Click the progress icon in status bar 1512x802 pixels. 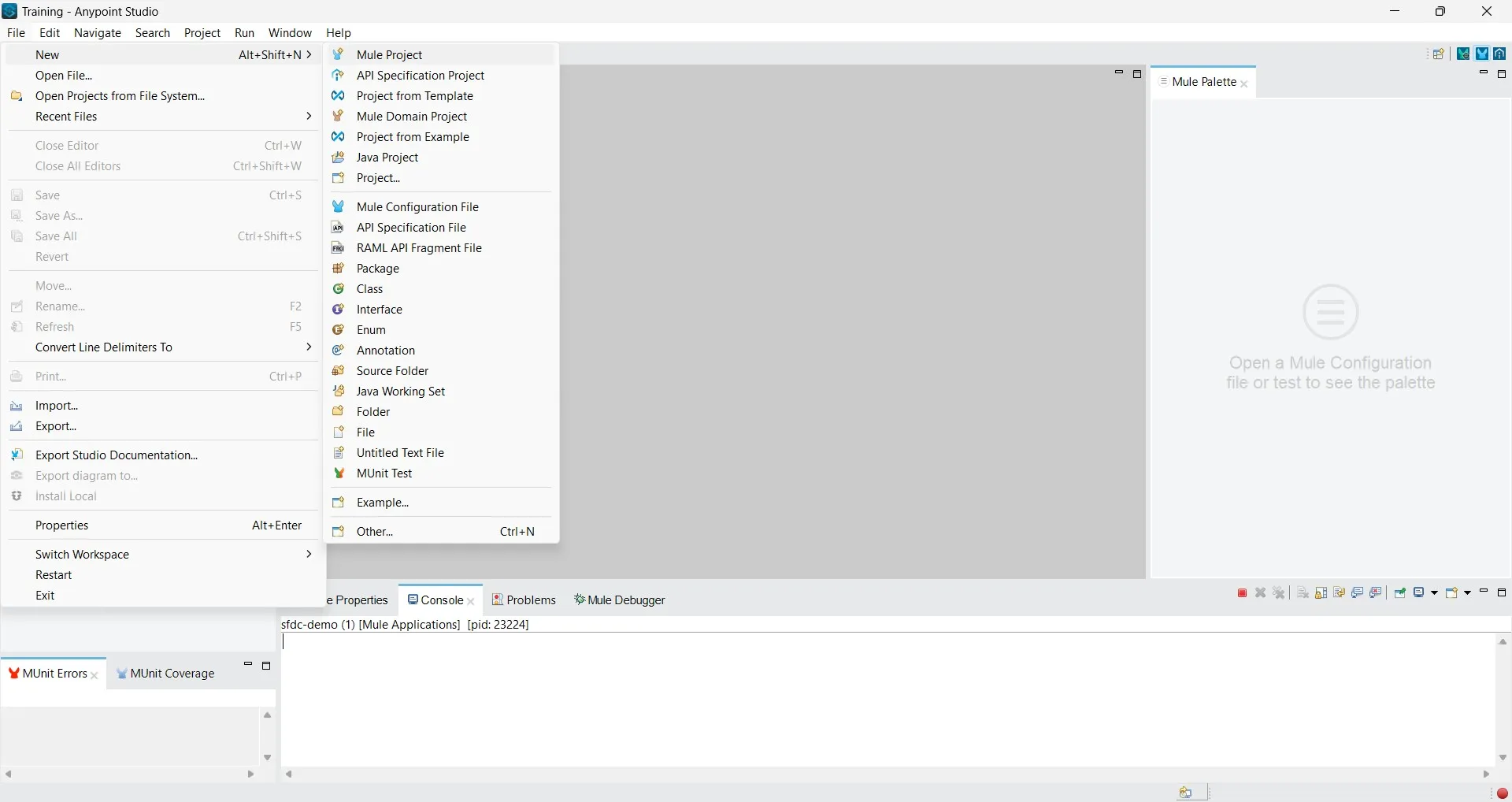click(1186, 793)
